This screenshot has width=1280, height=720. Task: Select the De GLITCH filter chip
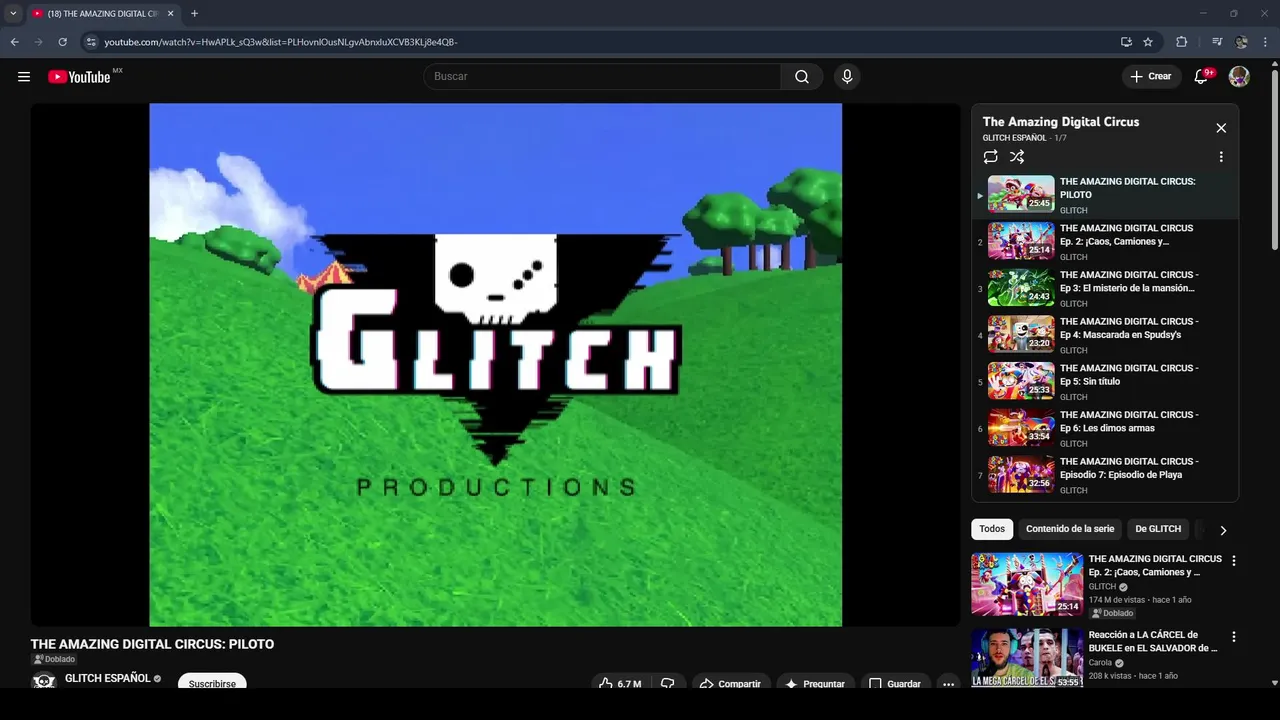[1158, 529]
